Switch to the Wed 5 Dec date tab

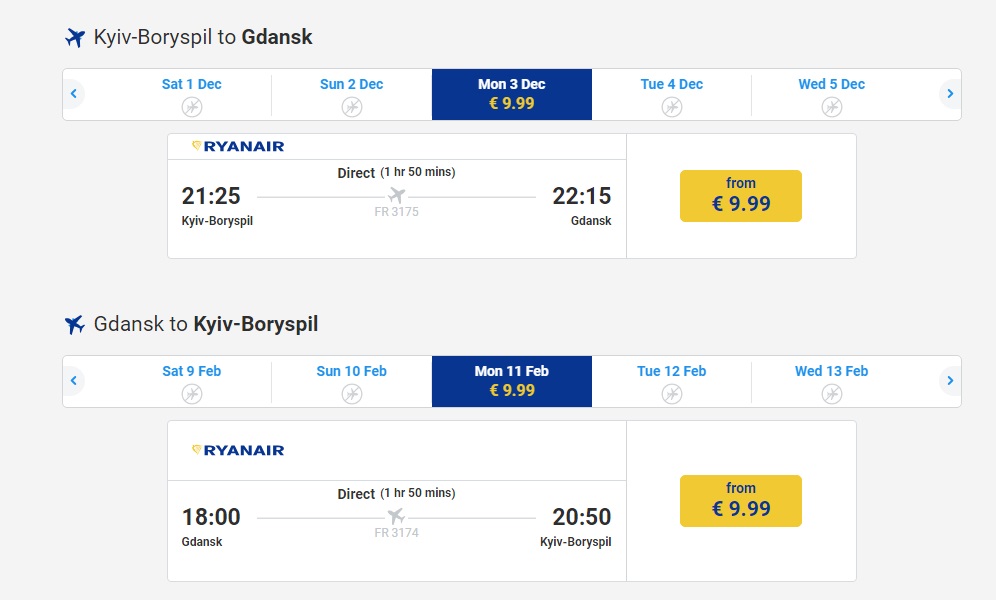coord(832,94)
